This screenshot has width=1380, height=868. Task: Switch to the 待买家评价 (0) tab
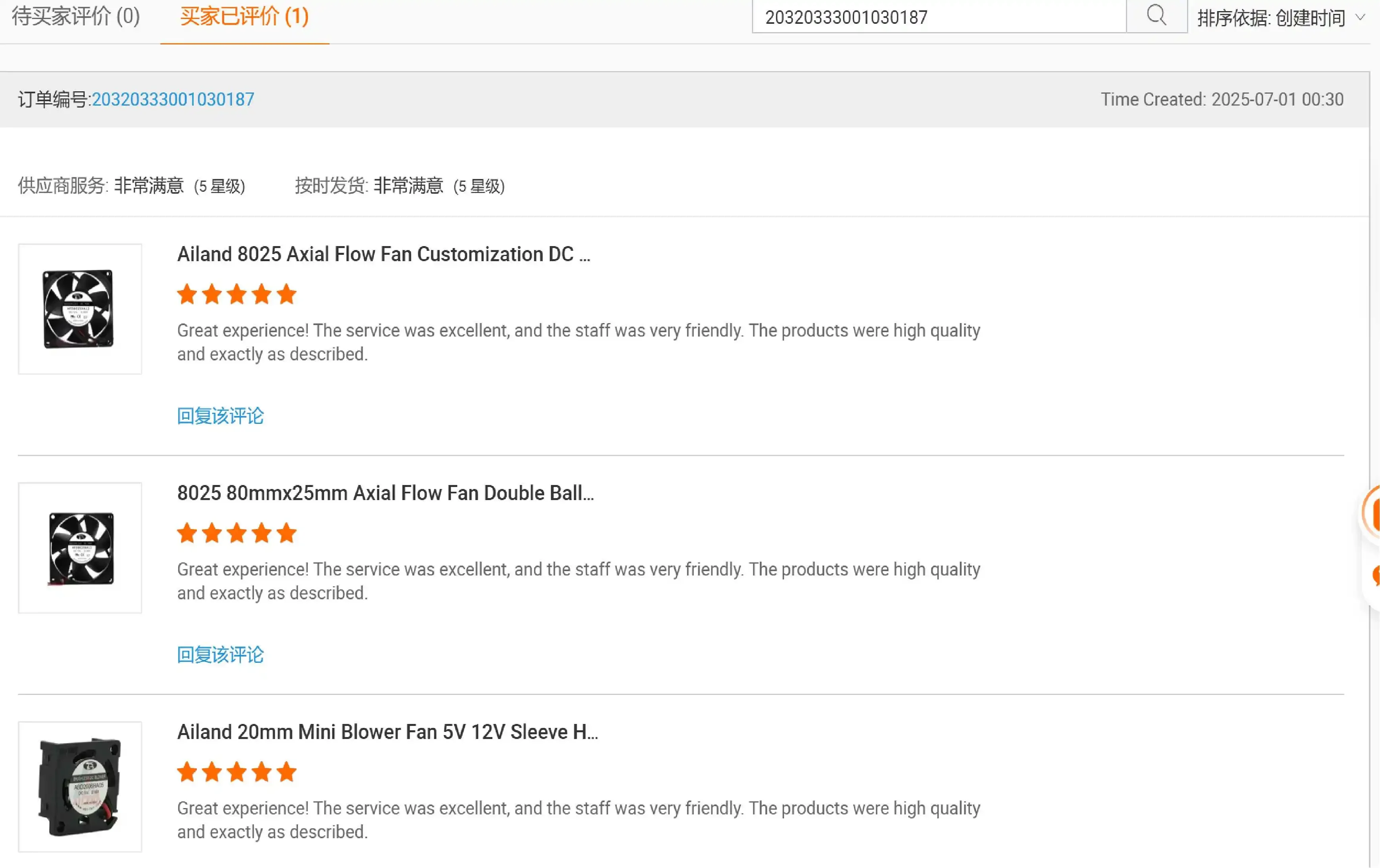76,17
